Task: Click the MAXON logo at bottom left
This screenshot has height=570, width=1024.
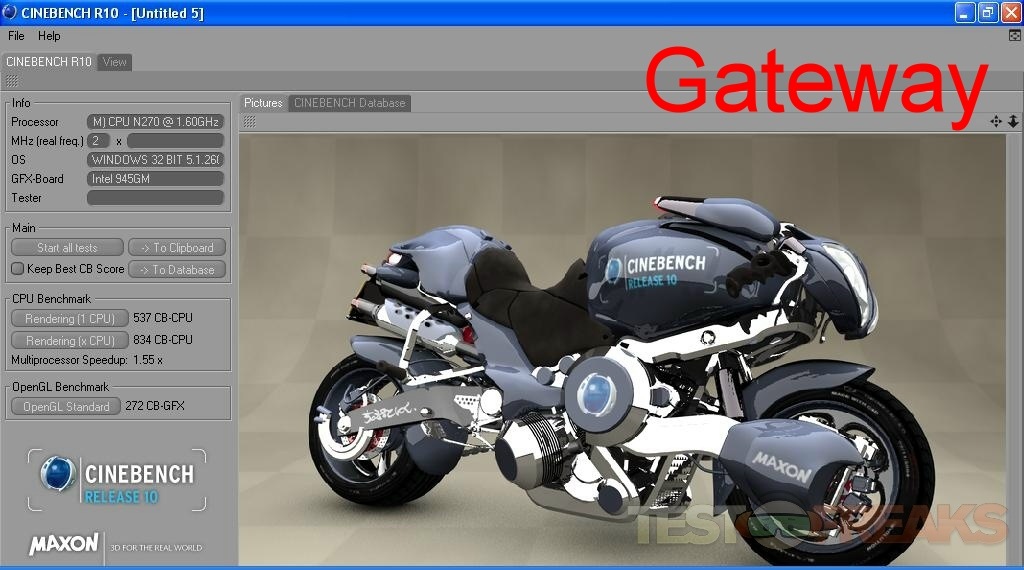Action: pos(64,544)
